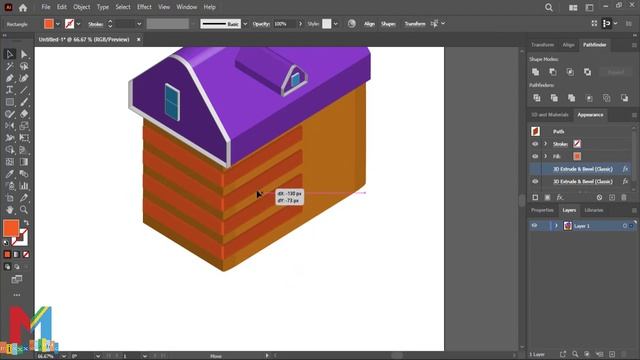Select the Rectangle tool in toolbox
Image resolution: width=640 pixels, height=360 pixels.
10,102
